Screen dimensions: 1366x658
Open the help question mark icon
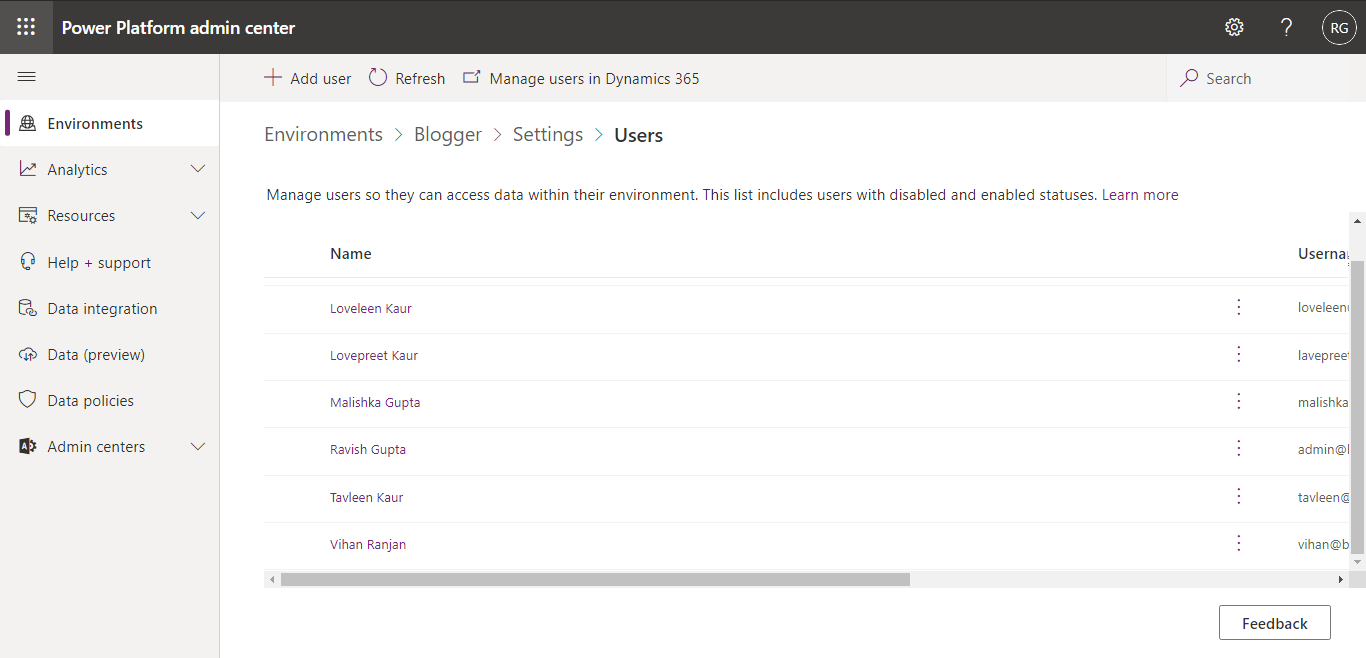(x=1287, y=27)
